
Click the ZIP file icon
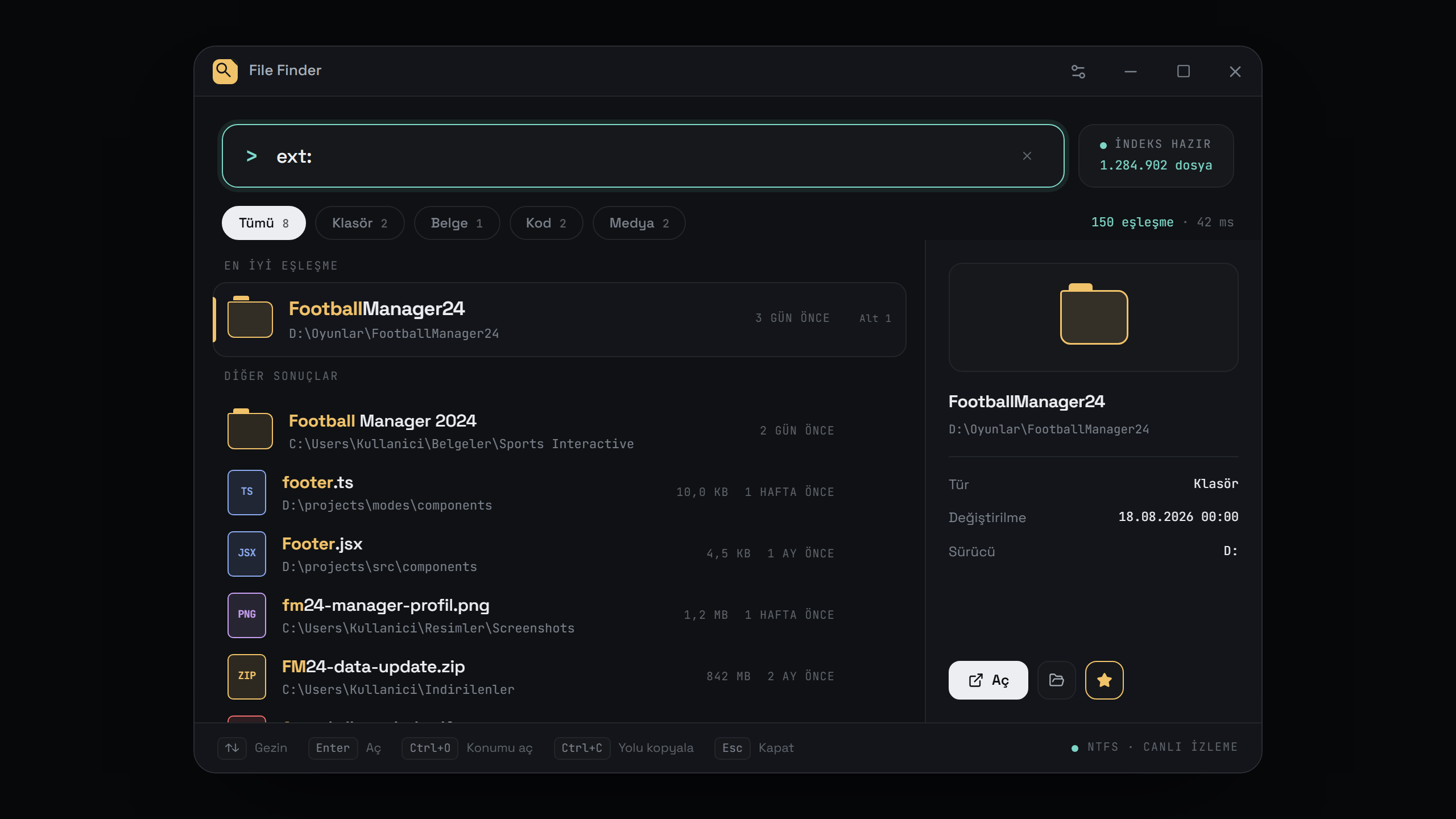click(247, 676)
